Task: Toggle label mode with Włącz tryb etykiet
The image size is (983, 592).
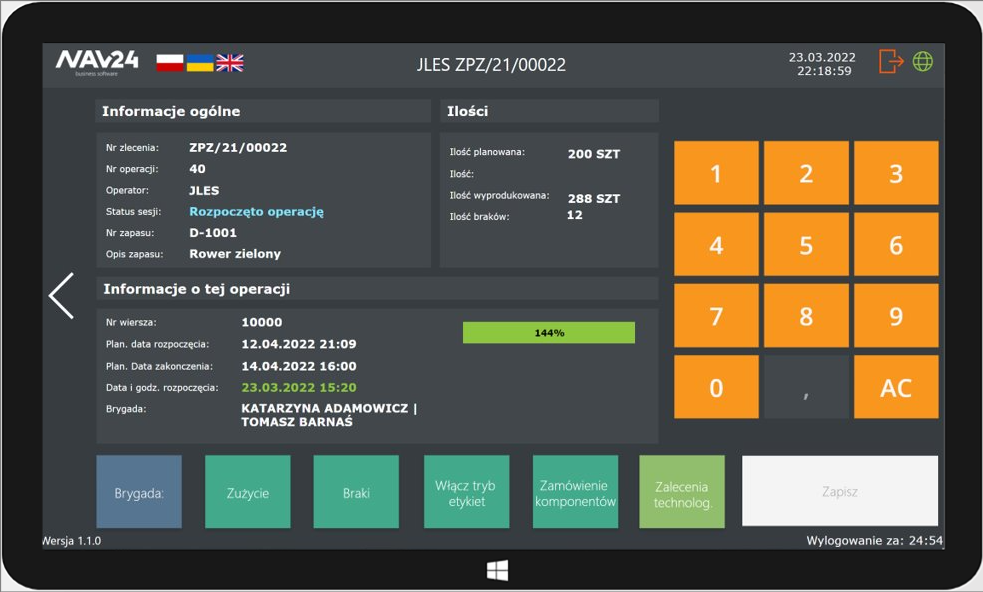Action: [466, 492]
